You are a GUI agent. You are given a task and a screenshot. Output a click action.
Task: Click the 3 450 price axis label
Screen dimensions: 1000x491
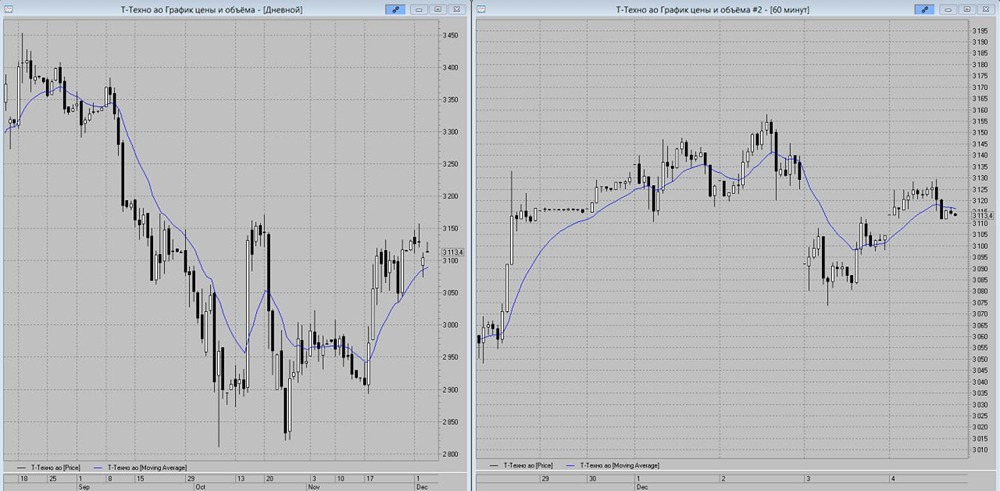tap(451, 36)
